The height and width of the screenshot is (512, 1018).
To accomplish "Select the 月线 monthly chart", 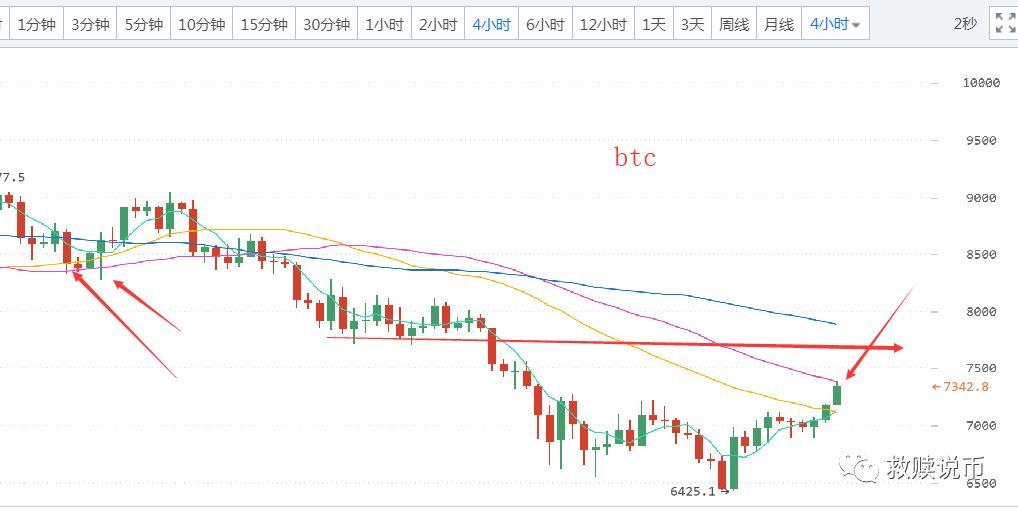I will click(779, 24).
